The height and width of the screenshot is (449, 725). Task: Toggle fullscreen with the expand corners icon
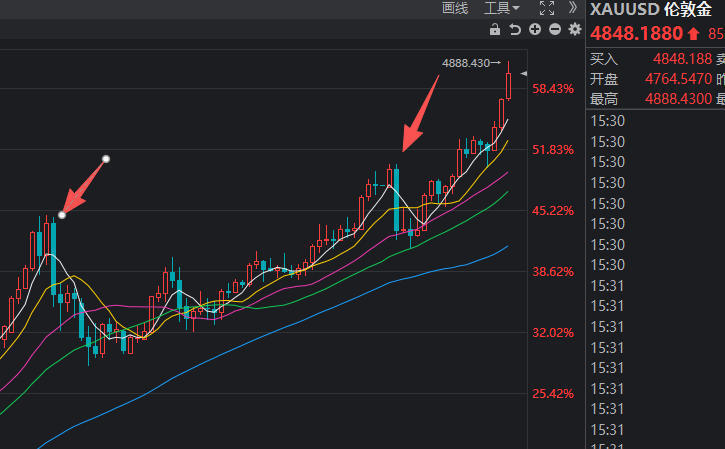(547, 8)
